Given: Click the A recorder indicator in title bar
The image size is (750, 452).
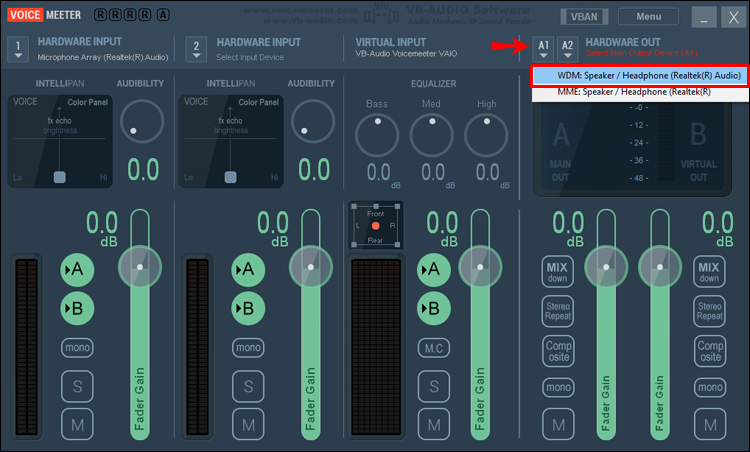Looking at the screenshot, I should (163, 15).
